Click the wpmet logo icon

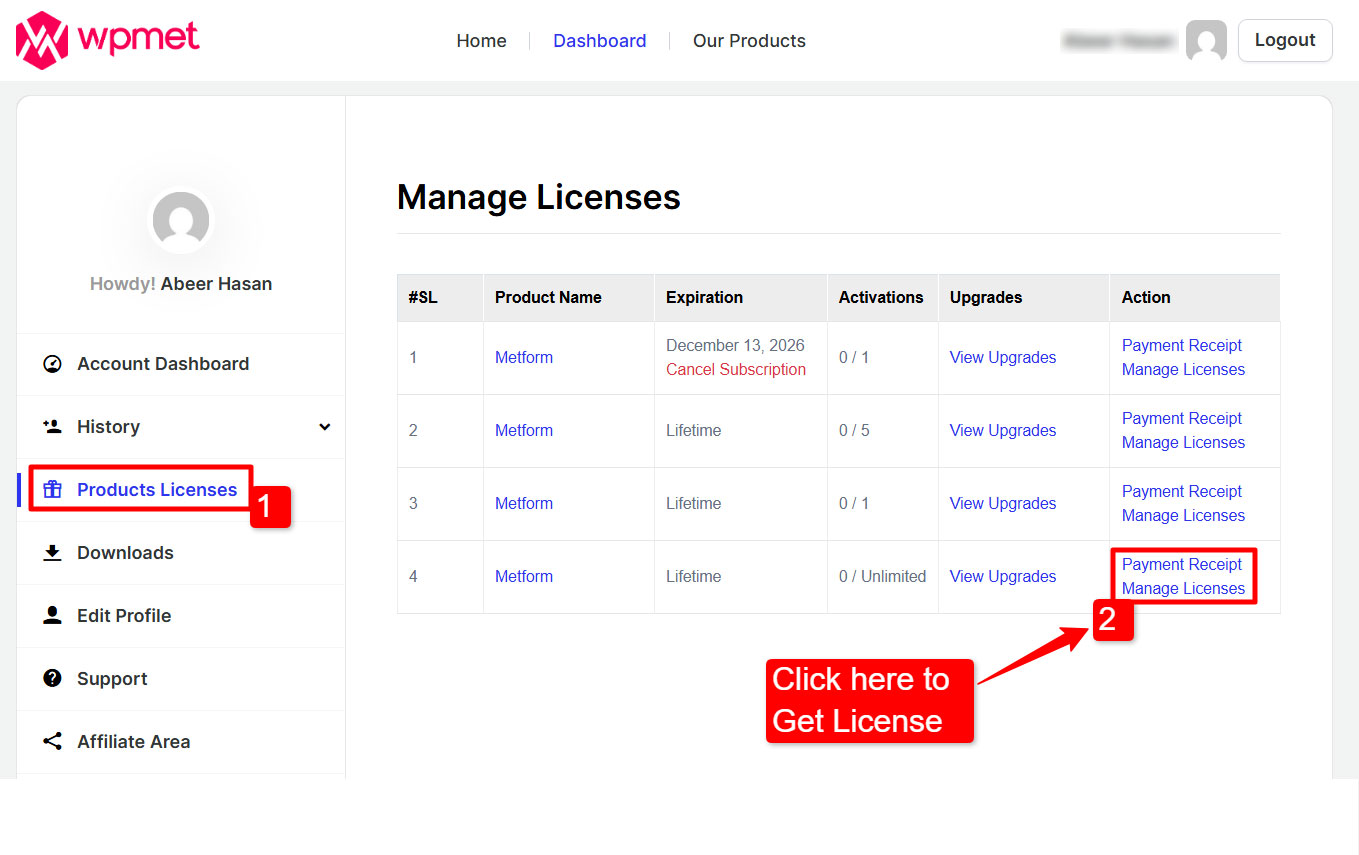(x=40, y=40)
